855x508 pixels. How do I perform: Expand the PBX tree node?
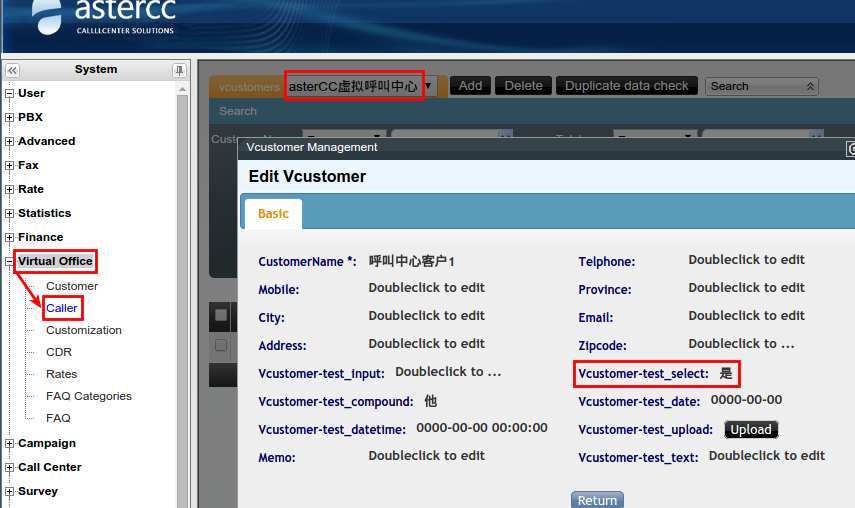[10, 118]
